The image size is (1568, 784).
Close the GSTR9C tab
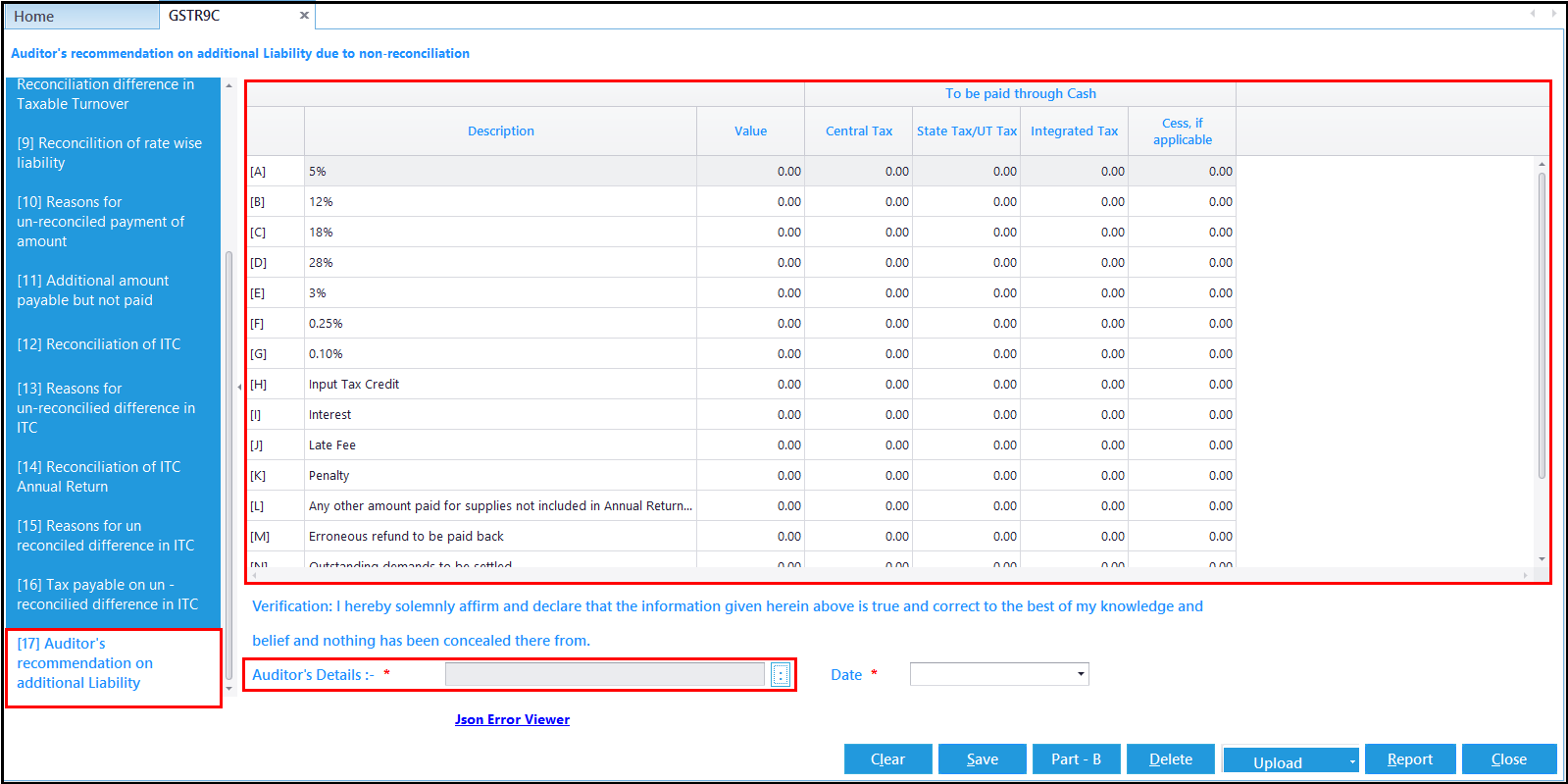click(x=304, y=16)
